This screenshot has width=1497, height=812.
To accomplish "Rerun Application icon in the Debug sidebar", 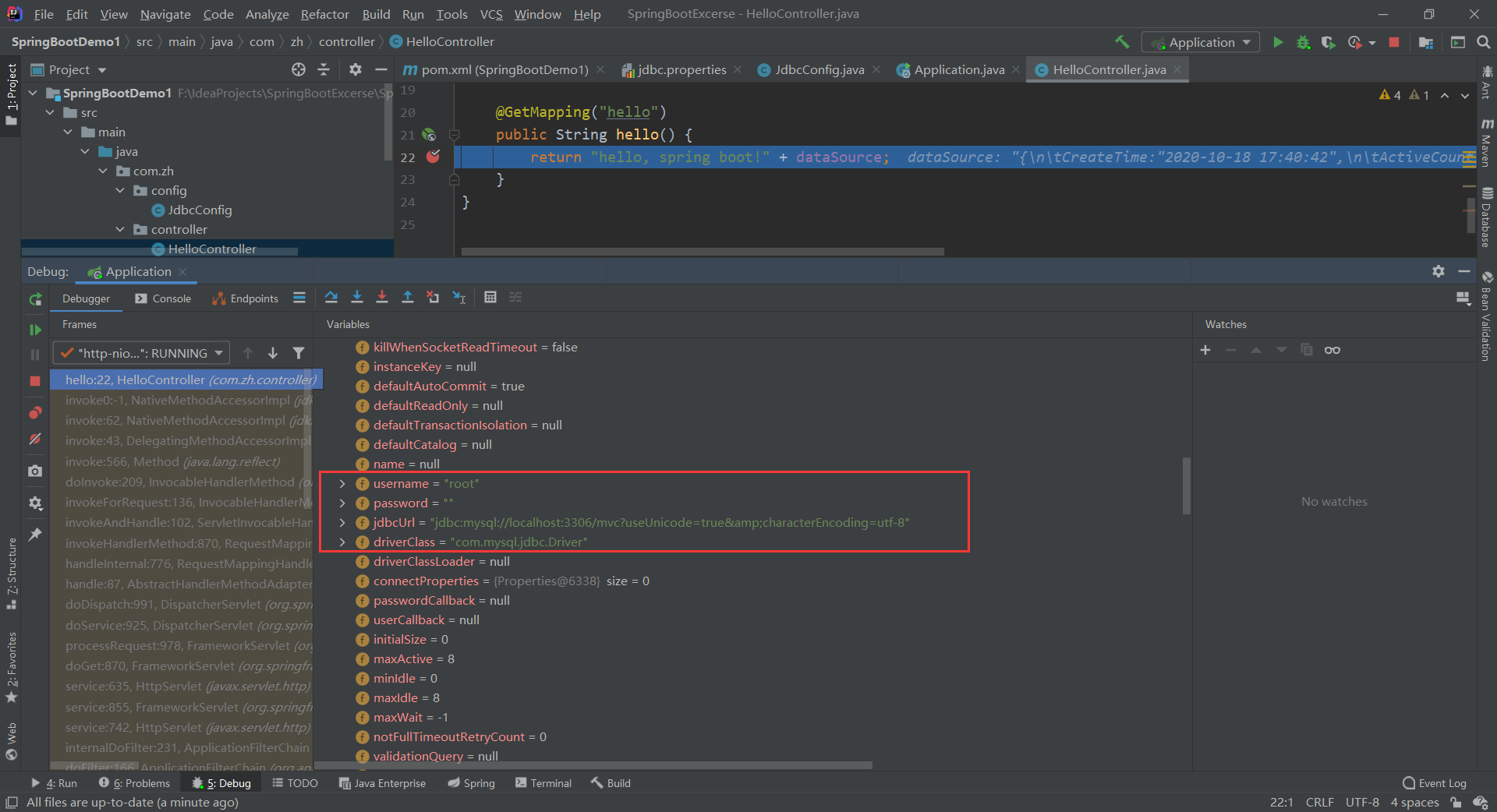I will pyautogui.click(x=35, y=299).
